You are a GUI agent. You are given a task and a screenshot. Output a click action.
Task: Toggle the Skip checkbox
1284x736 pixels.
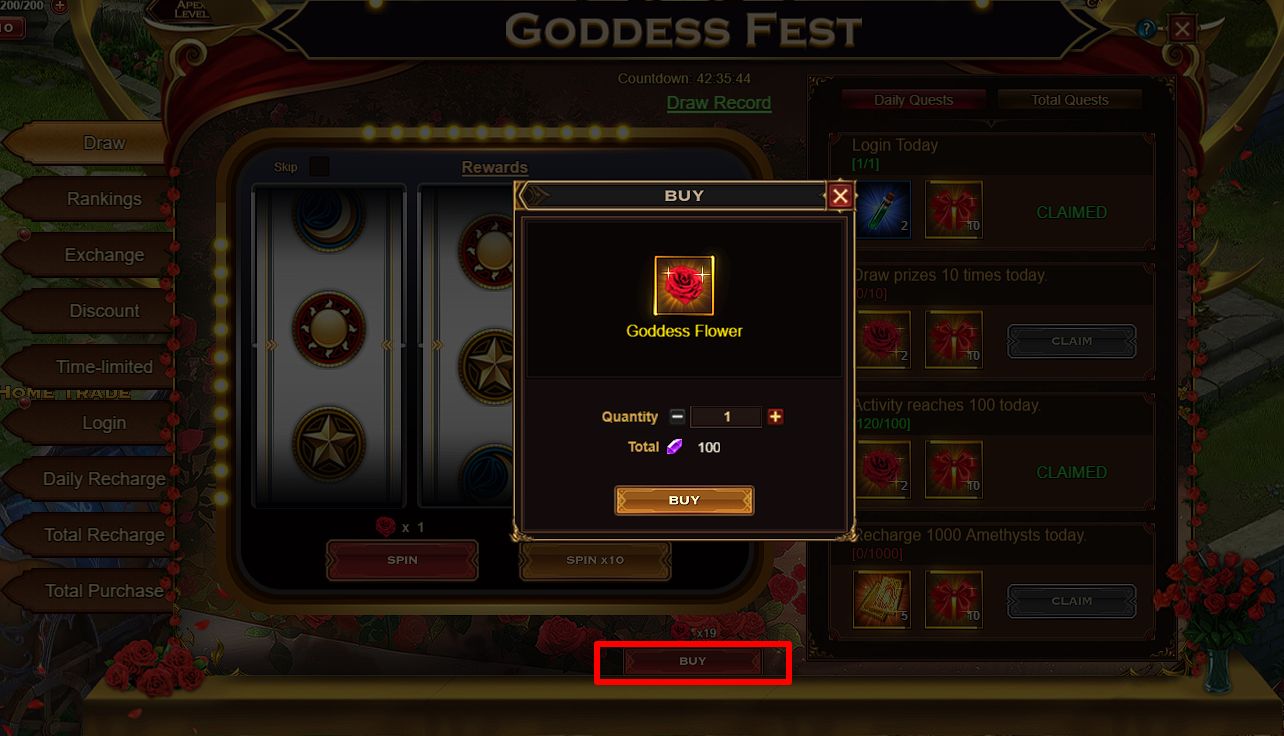[x=319, y=167]
